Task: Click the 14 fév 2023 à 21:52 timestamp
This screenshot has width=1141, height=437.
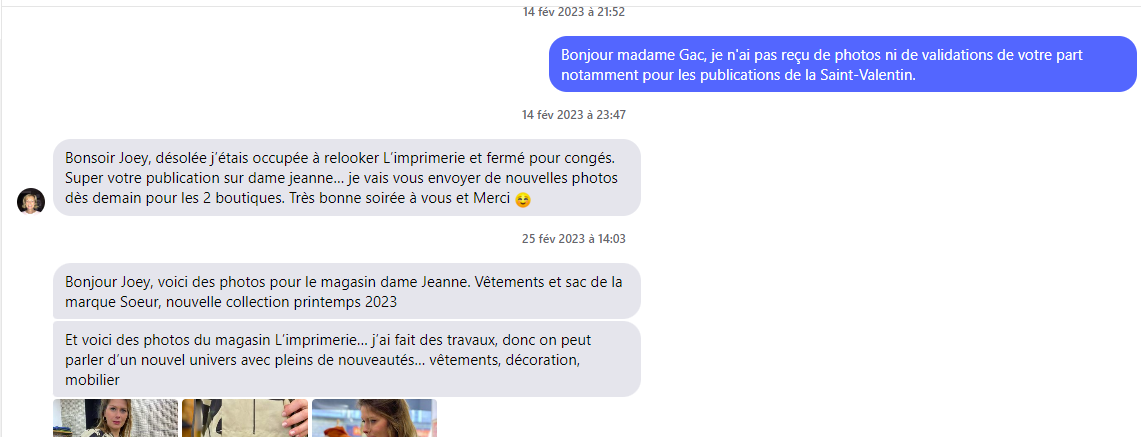Action: pos(574,12)
